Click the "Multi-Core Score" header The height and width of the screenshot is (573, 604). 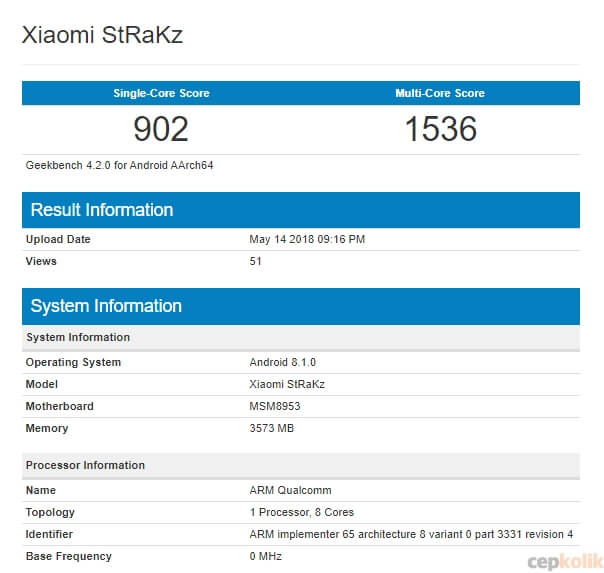pyautogui.click(x=440, y=93)
